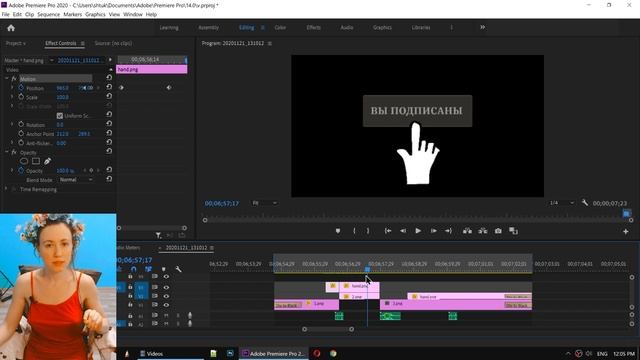Reset Anchor Point parameter
Screen dimensions: 640x360
(109, 133)
